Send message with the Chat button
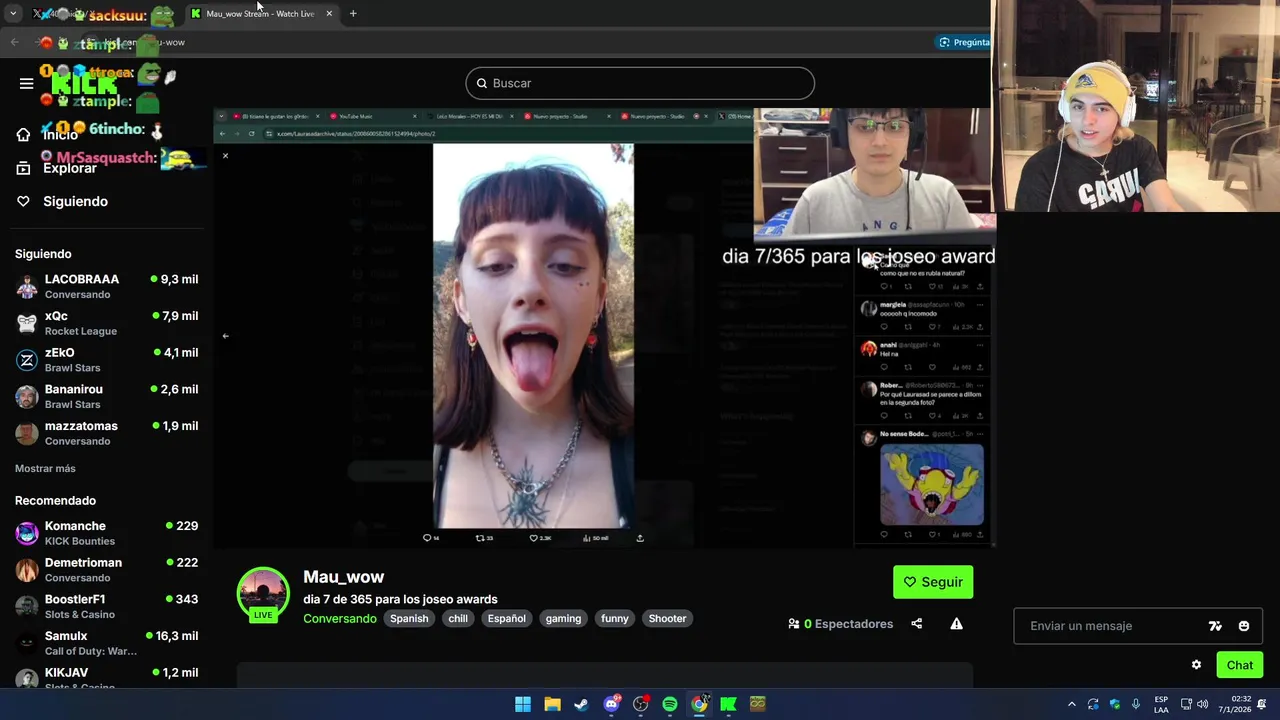 tap(1240, 665)
